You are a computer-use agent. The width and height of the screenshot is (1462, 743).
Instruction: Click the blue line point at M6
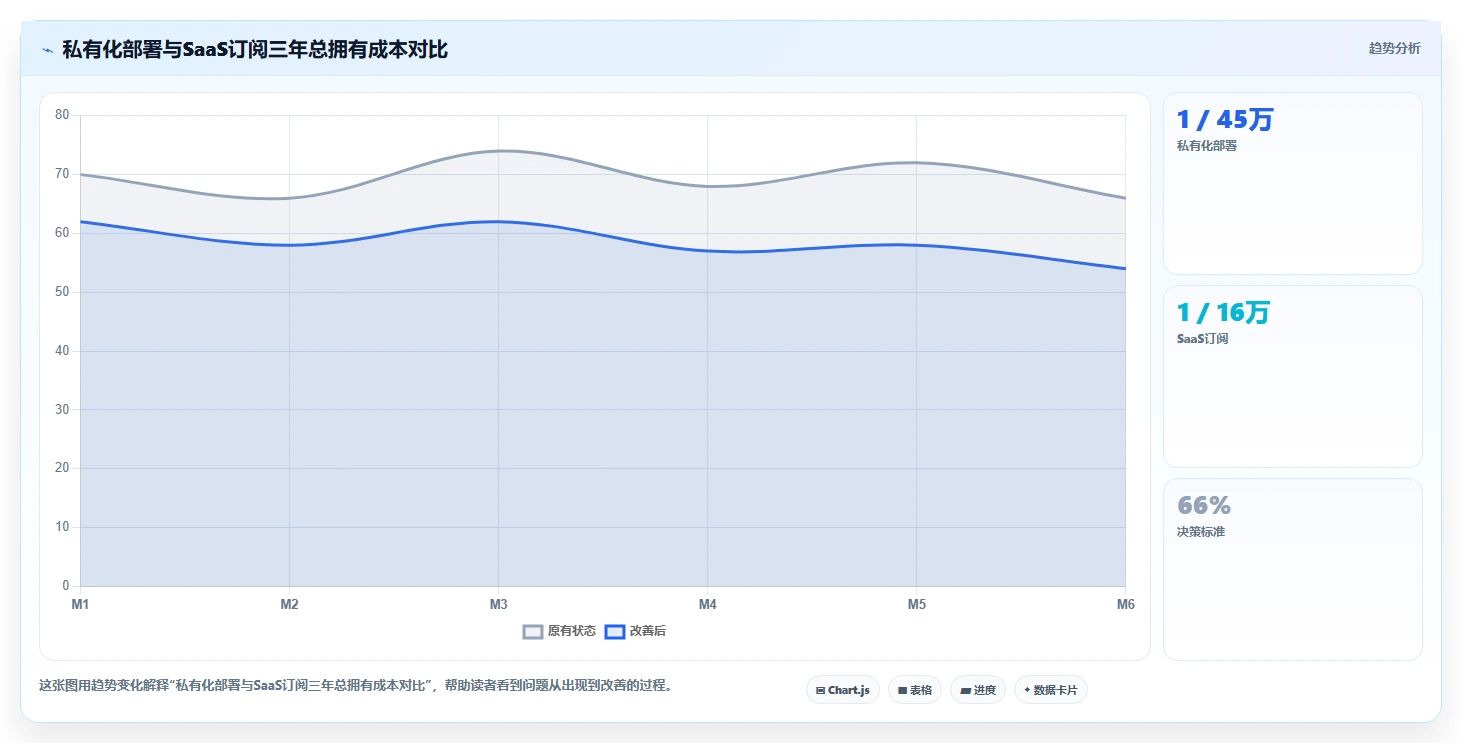1125,268
